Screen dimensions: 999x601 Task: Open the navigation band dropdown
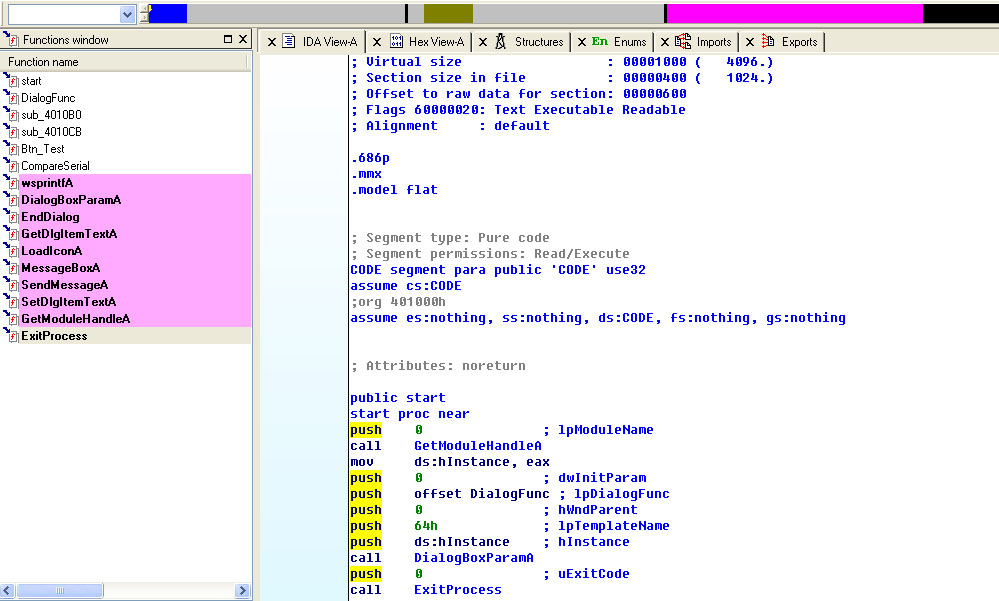tap(127, 14)
